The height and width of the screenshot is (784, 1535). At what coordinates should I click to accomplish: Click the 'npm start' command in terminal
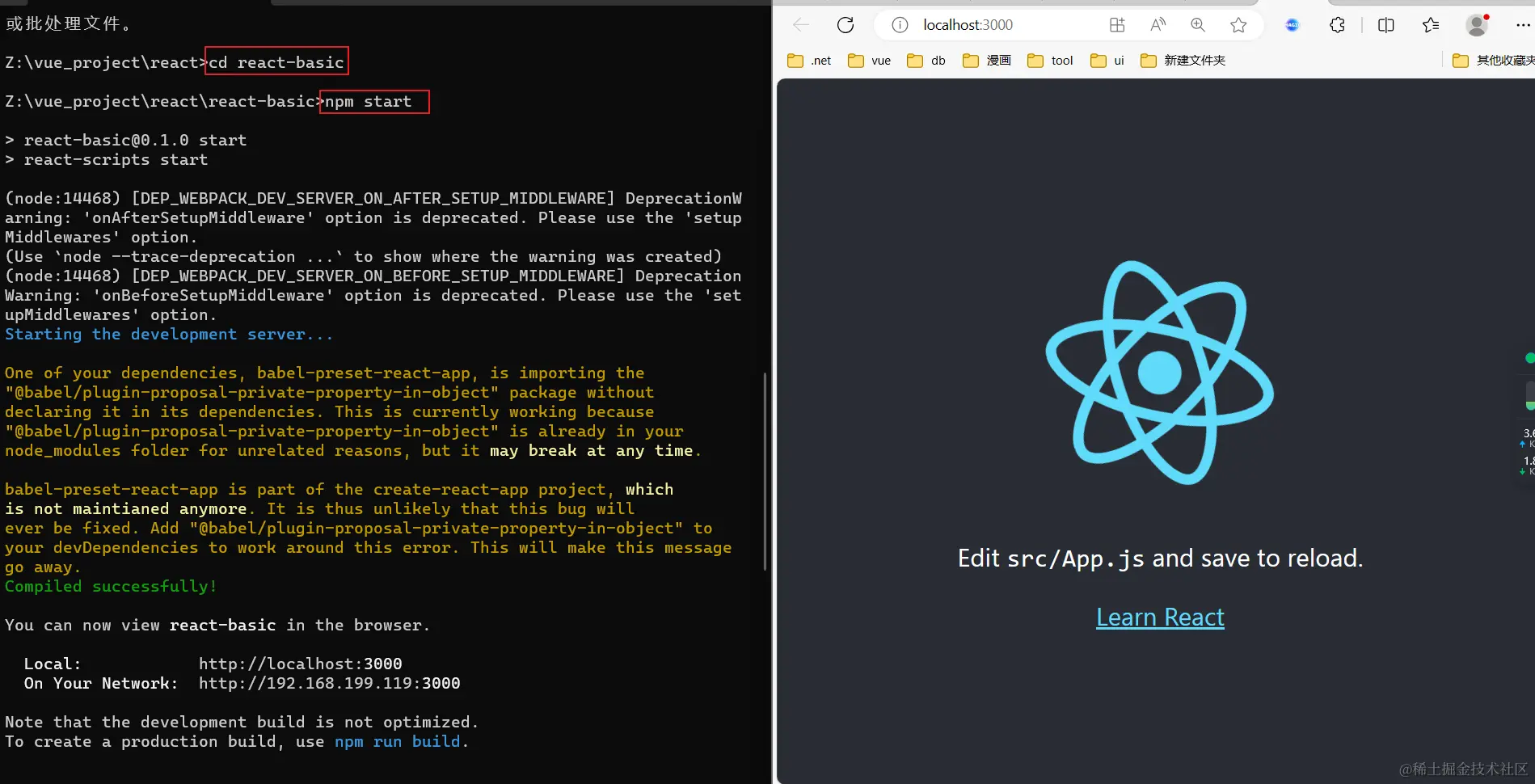369,102
